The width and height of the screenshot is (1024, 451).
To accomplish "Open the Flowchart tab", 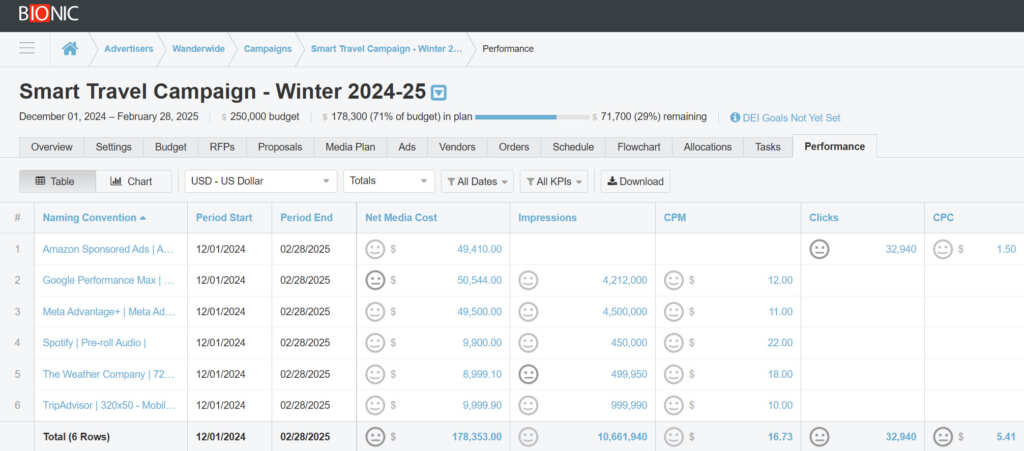I will click(x=639, y=147).
